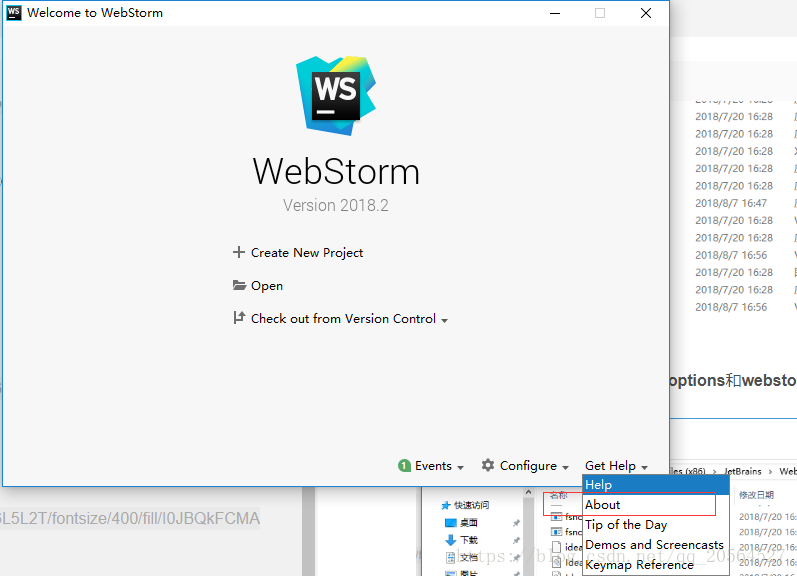Viewport: 797px width, 576px height.
Task: Open 下载 folder in Explorer sidebar
Action: pos(462,540)
